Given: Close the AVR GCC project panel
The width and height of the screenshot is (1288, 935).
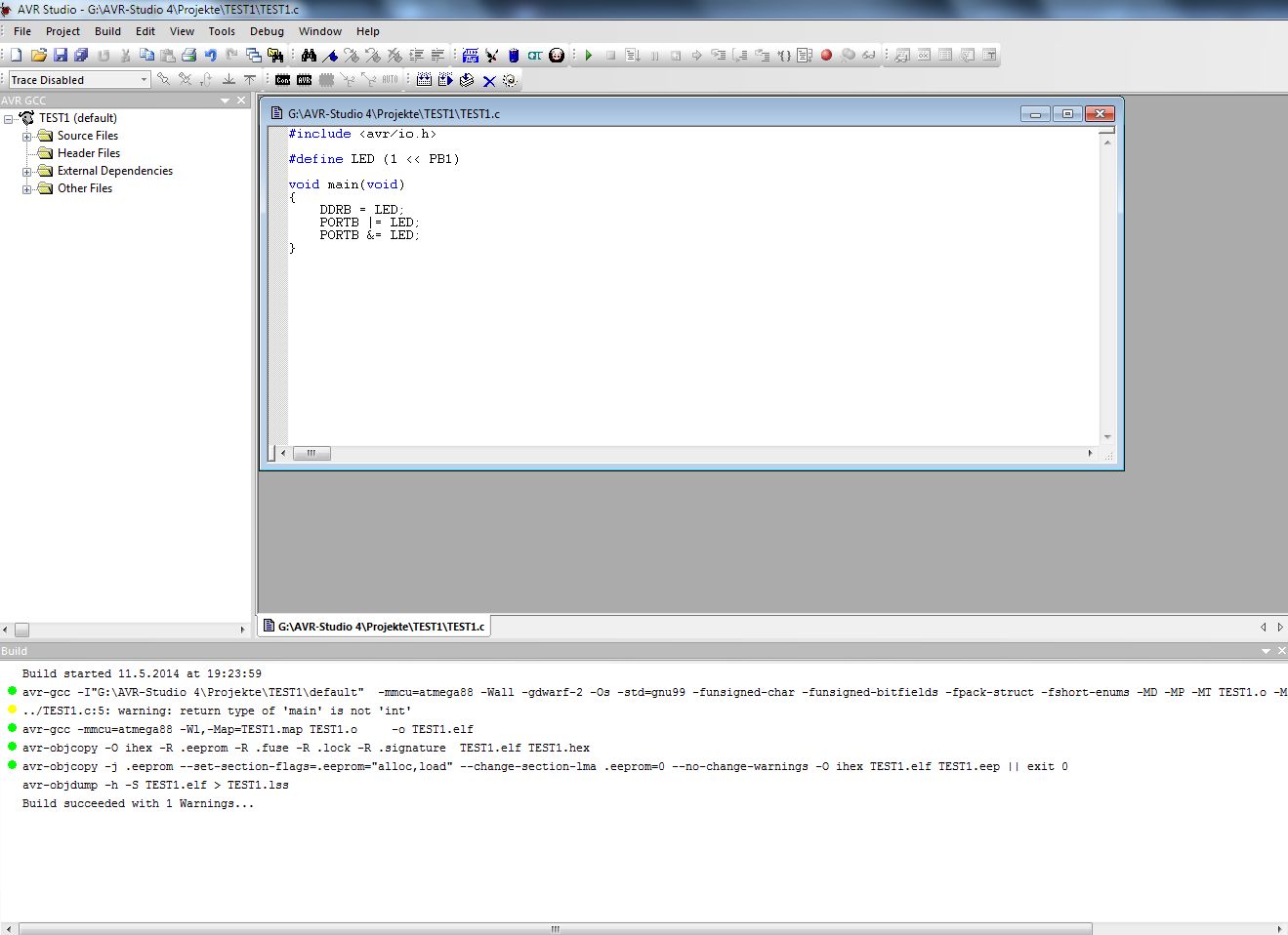Looking at the screenshot, I should coord(241,101).
